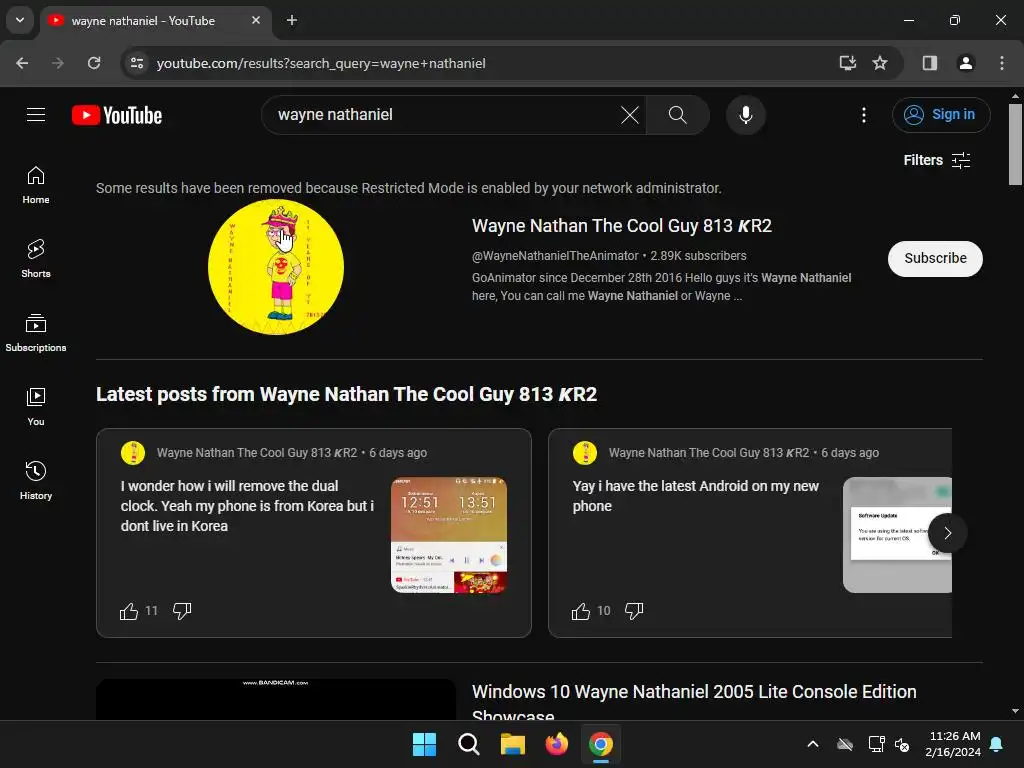
Task: Click the YouTube logo
Action: [x=117, y=116]
